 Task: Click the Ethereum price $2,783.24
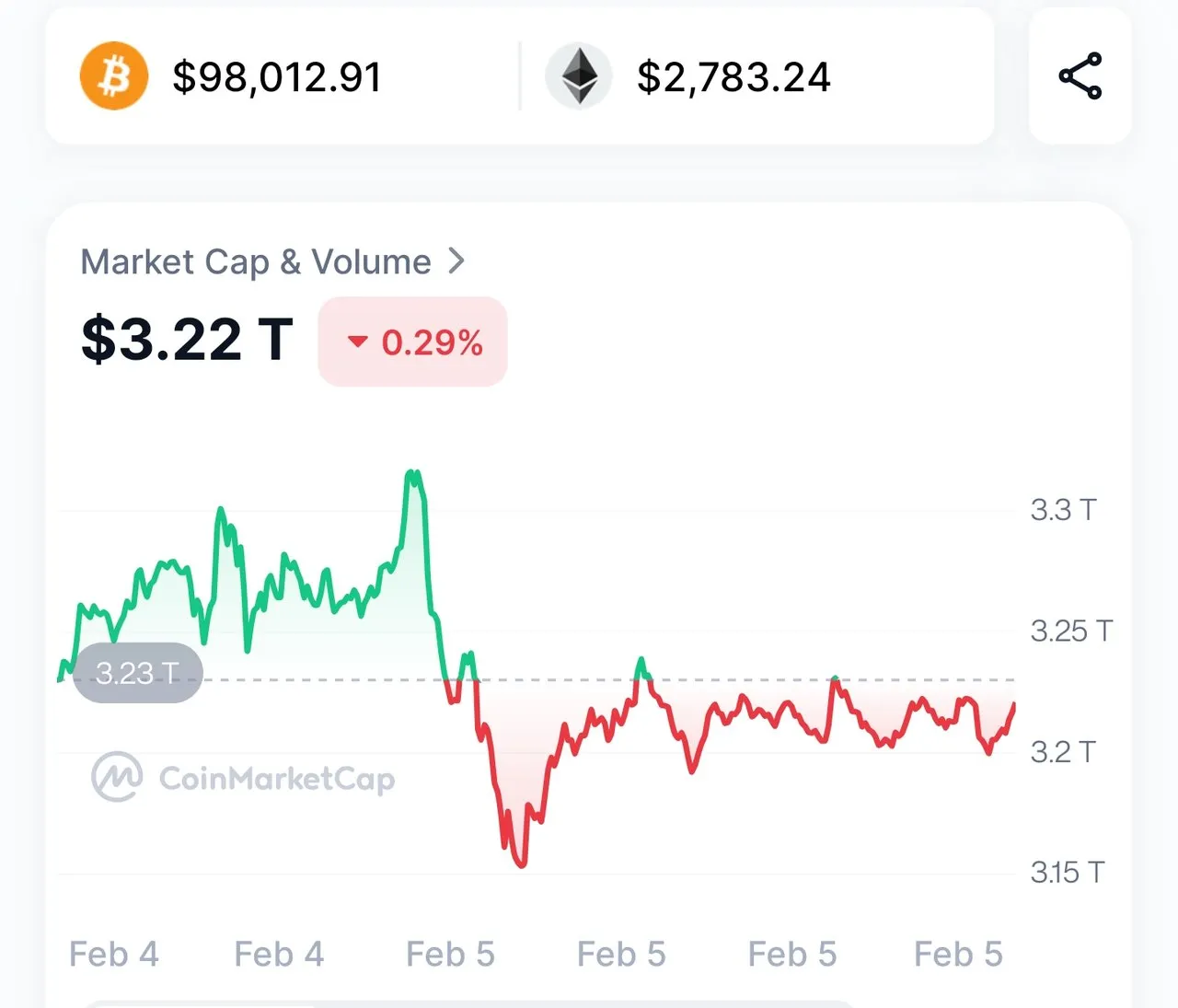click(733, 77)
